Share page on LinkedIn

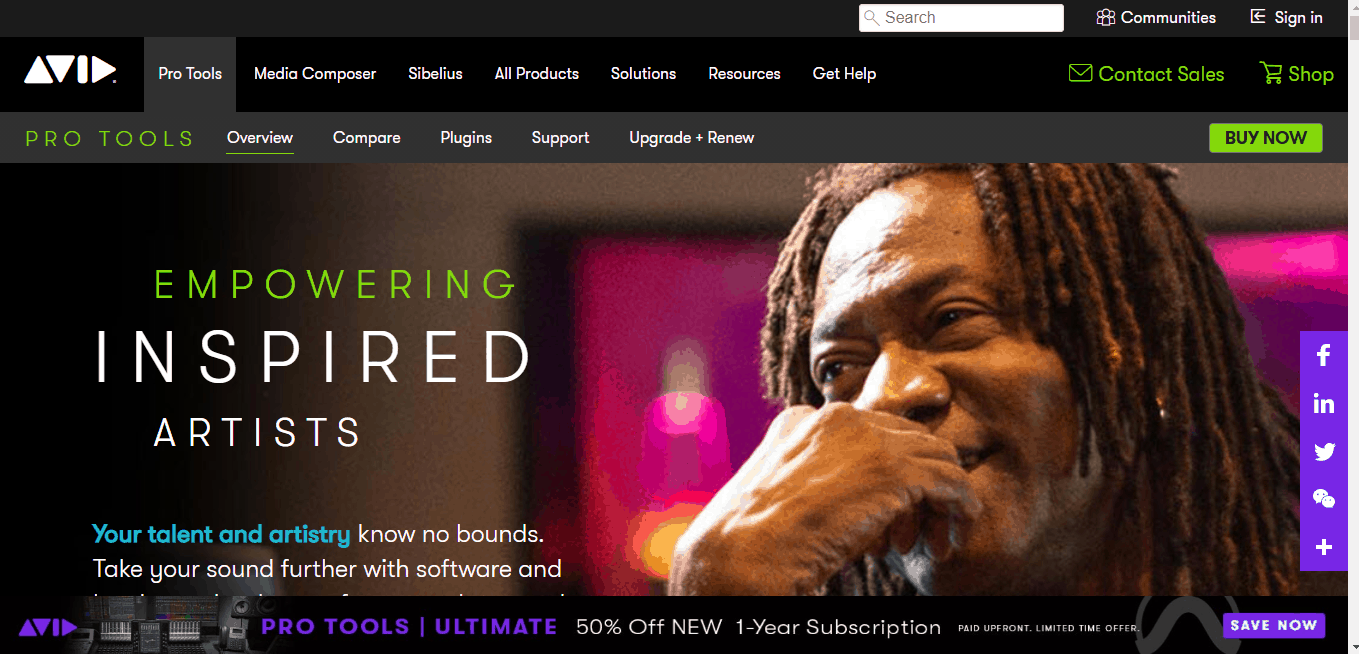tap(1324, 403)
